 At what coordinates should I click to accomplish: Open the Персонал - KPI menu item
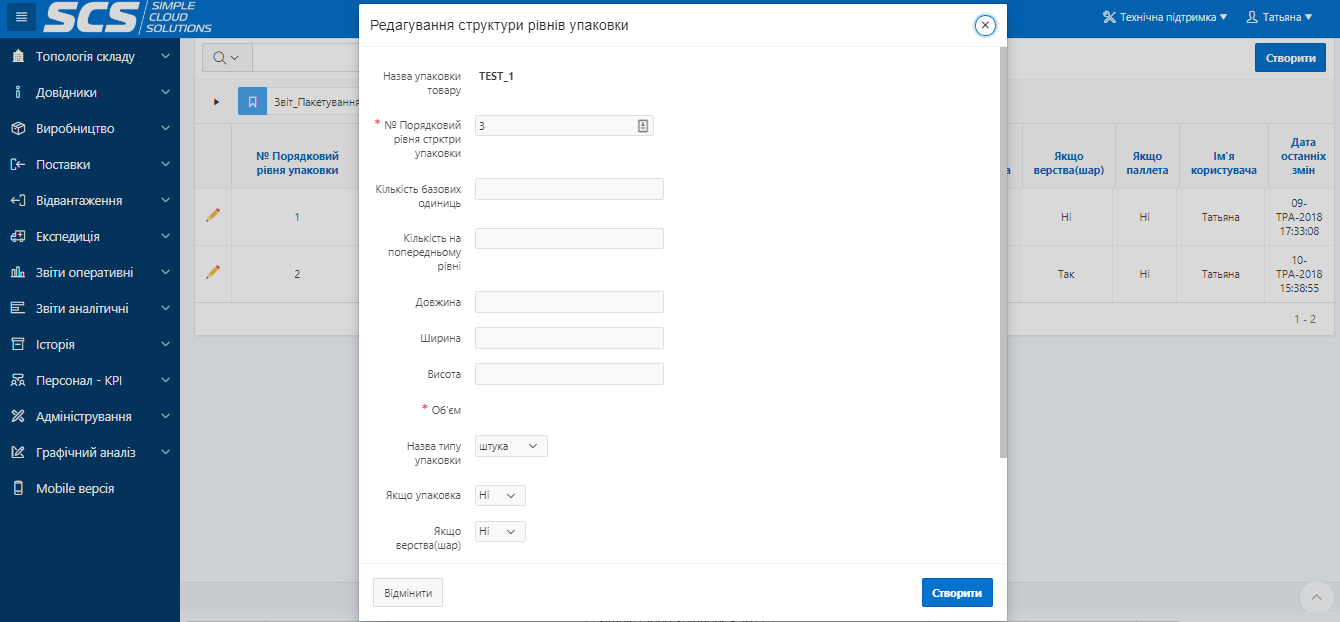point(90,381)
